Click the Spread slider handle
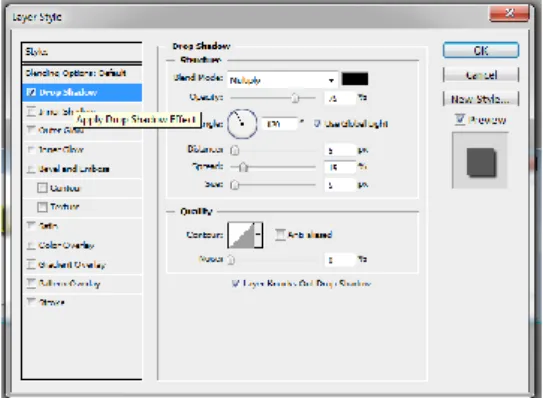Image resolution: width=543 pixels, height=398 pixels. click(x=243, y=167)
